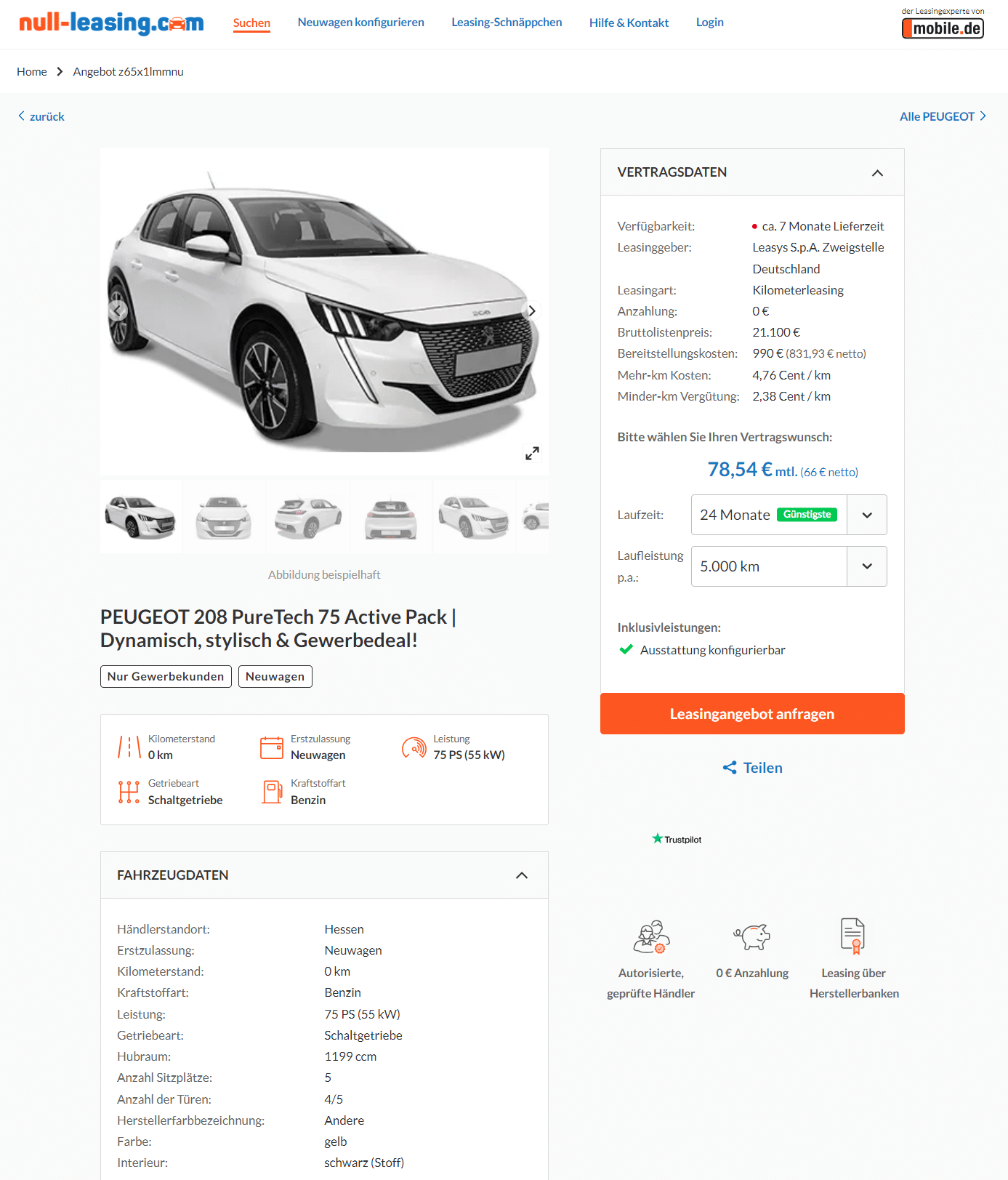Go back via the zurück link
Viewport: 1008px width, 1180px height.
pos(41,116)
